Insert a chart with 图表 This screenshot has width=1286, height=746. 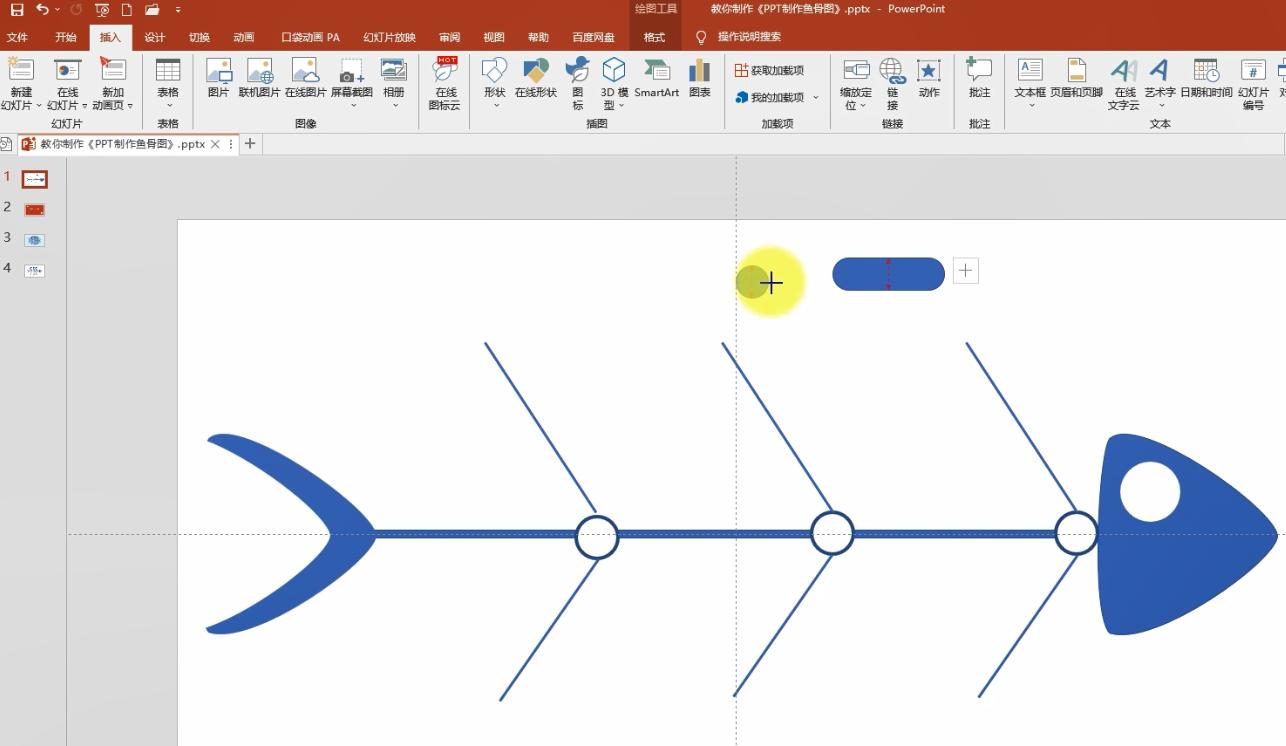(700, 78)
